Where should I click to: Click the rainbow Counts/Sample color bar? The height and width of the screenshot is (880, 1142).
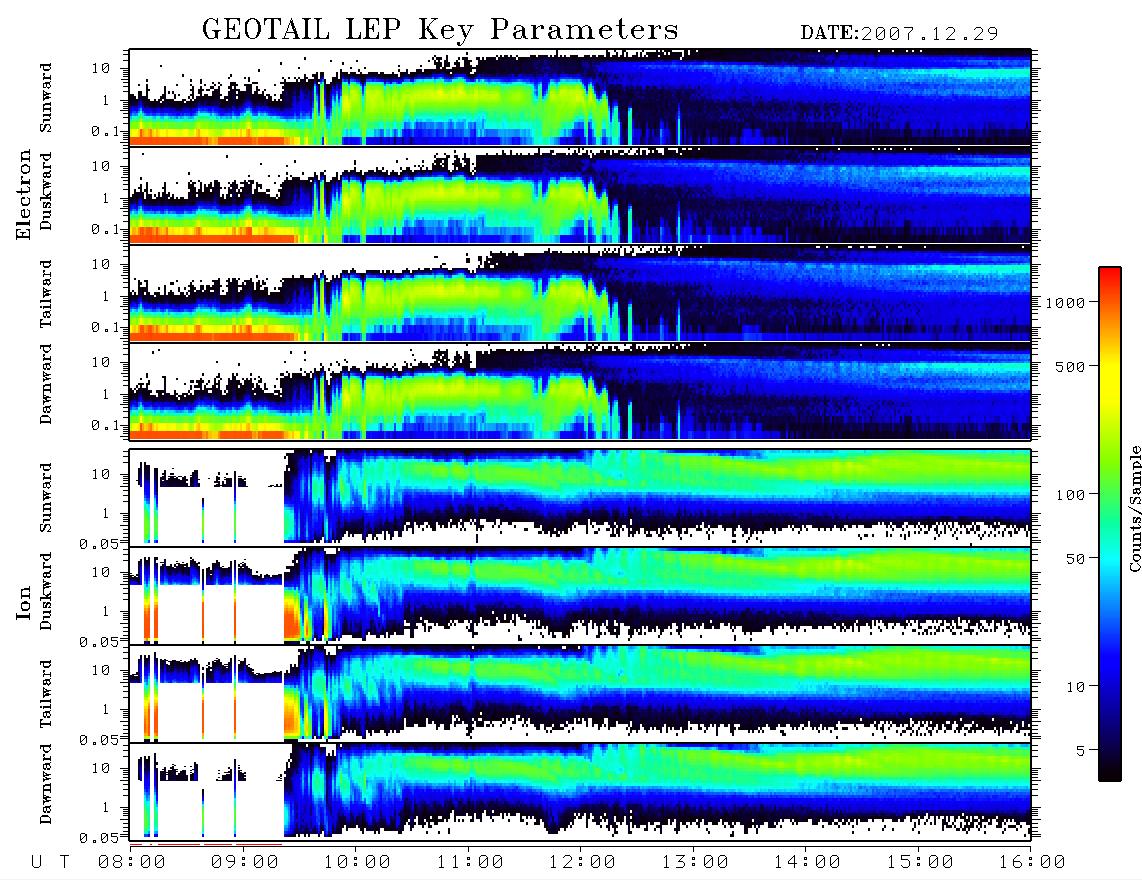pyautogui.click(x=1110, y=524)
